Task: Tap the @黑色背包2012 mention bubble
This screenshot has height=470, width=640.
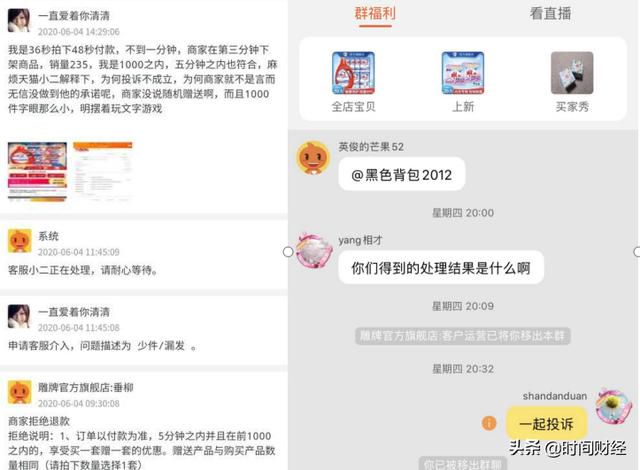Action: click(402, 174)
